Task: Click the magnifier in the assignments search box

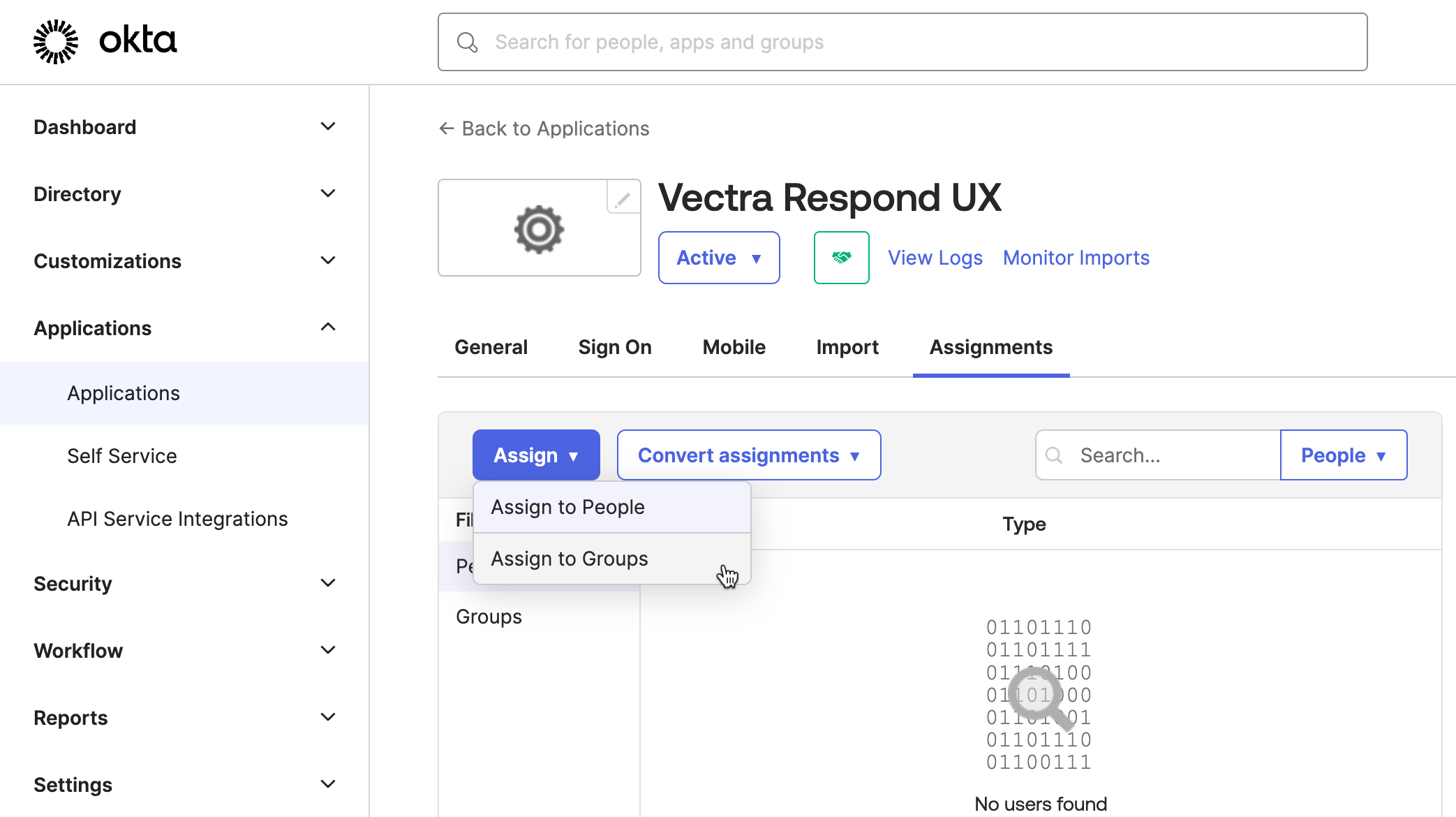Action: point(1054,455)
